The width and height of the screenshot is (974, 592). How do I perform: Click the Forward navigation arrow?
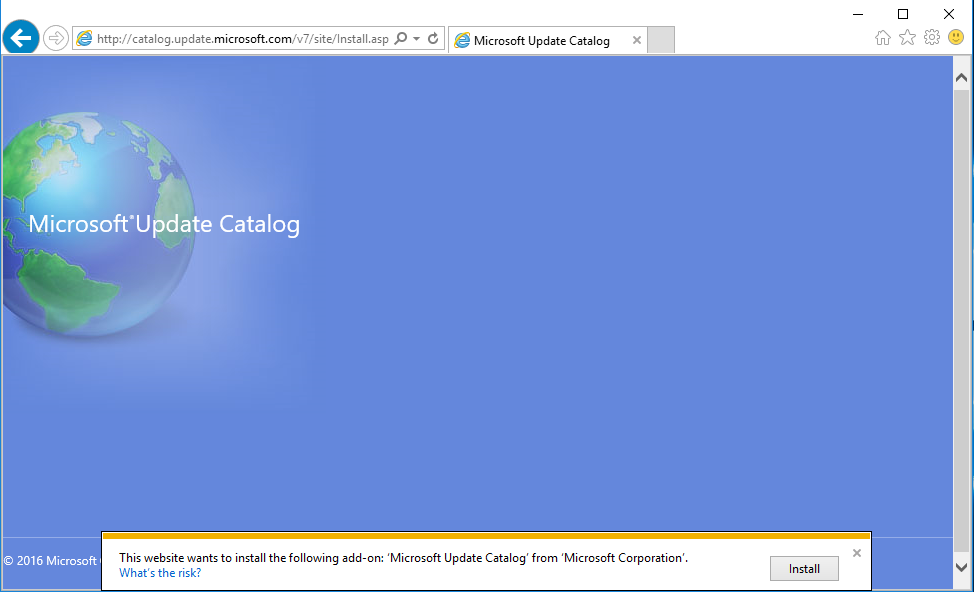[x=56, y=39]
